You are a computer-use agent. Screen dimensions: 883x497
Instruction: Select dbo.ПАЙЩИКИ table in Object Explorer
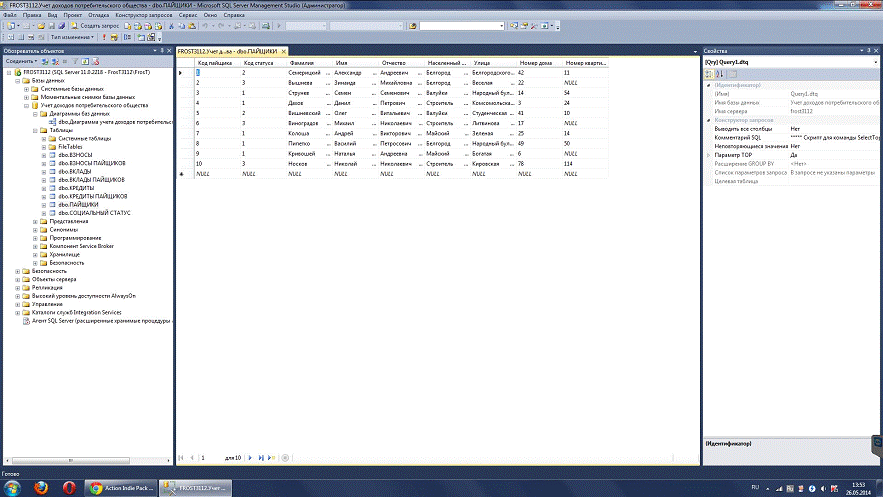(x=78, y=205)
